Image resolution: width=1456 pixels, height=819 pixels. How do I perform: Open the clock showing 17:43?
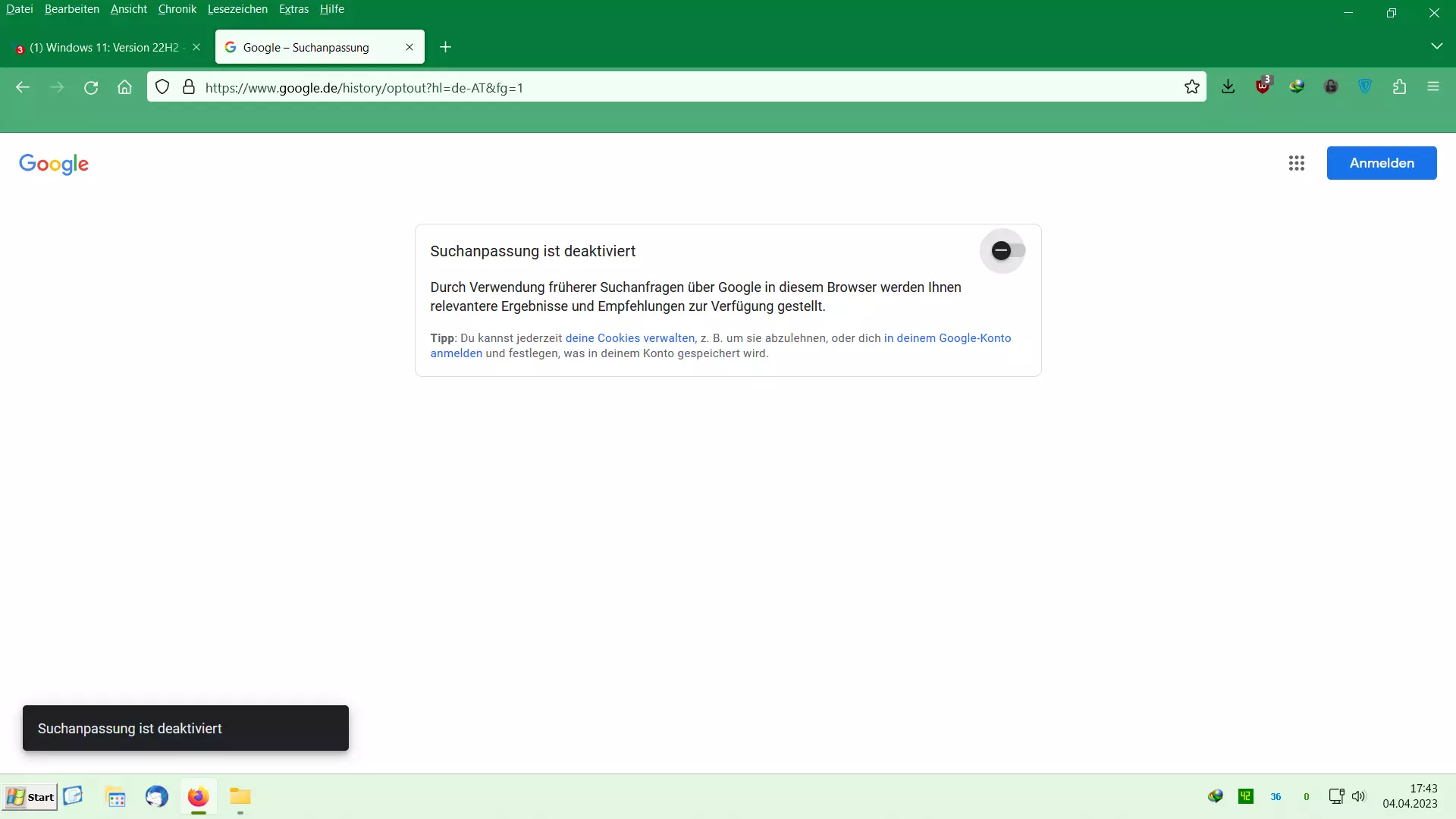[1410, 796]
